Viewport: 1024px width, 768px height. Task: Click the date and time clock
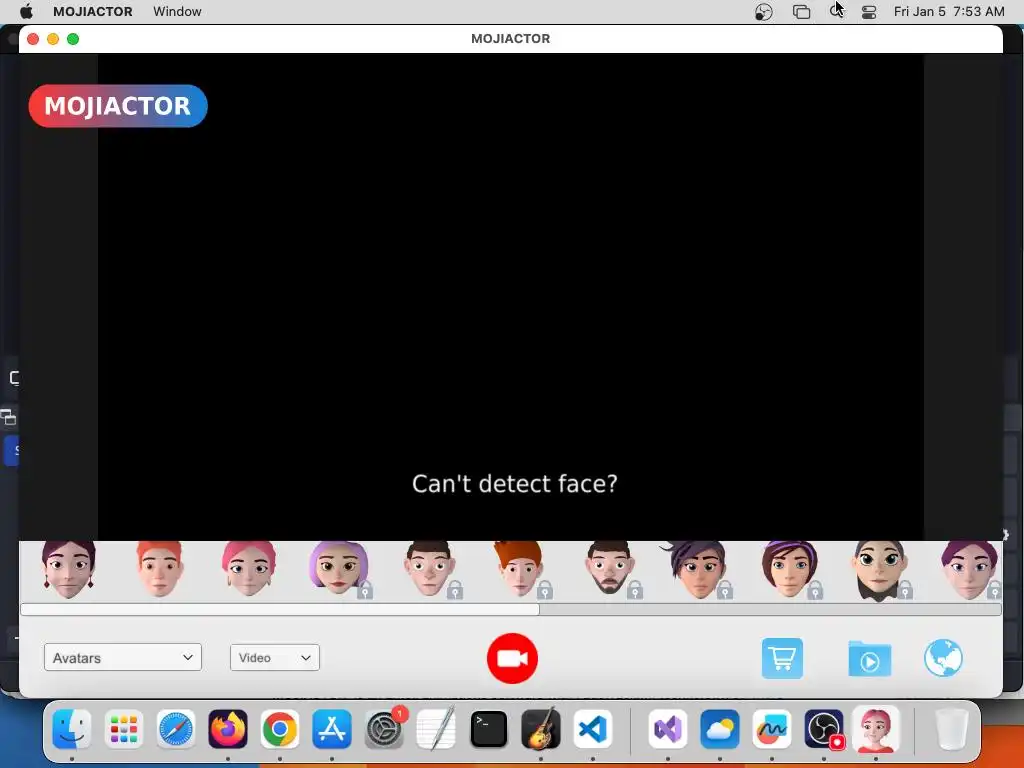tap(949, 11)
